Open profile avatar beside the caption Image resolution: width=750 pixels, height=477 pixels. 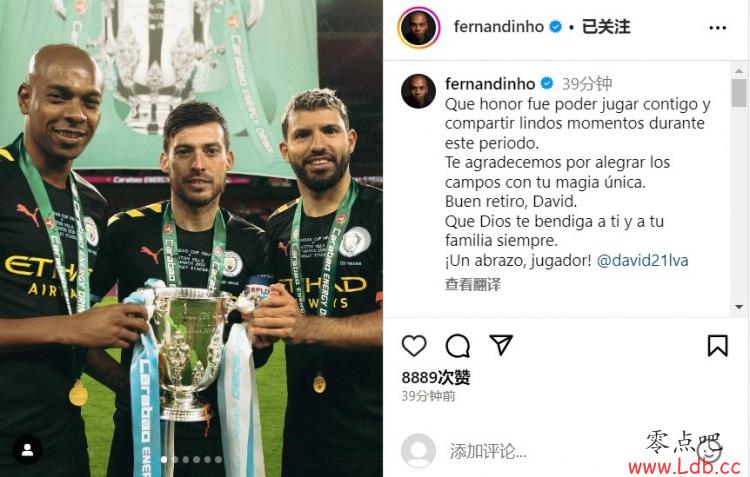[x=419, y=91]
